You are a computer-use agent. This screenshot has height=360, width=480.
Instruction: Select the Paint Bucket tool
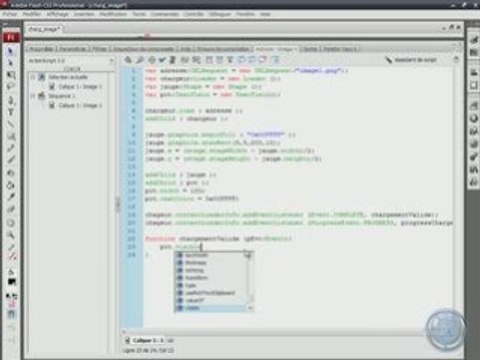[11, 185]
